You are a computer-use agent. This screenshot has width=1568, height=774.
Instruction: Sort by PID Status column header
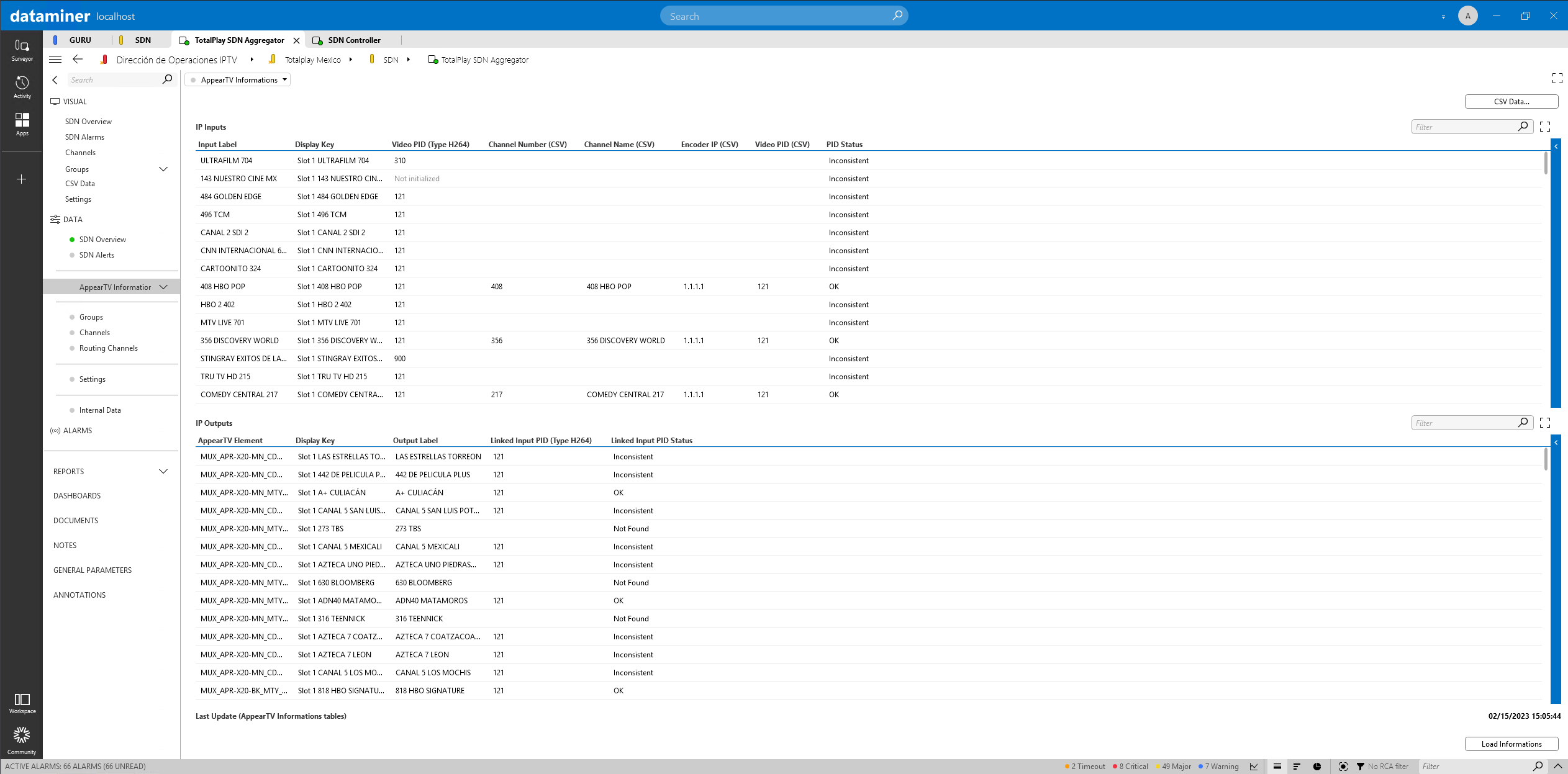pyautogui.click(x=844, y=145)
